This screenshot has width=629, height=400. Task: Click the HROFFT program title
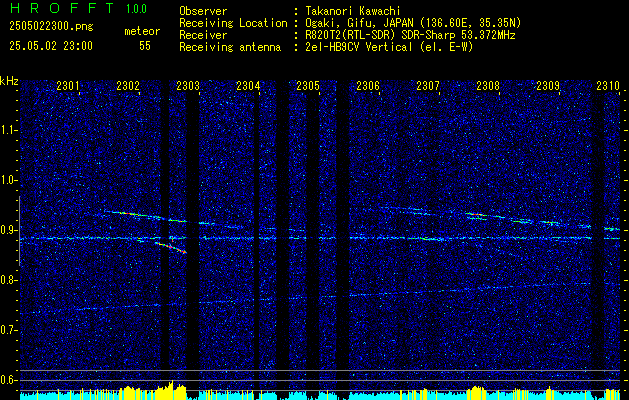(62, 8)
